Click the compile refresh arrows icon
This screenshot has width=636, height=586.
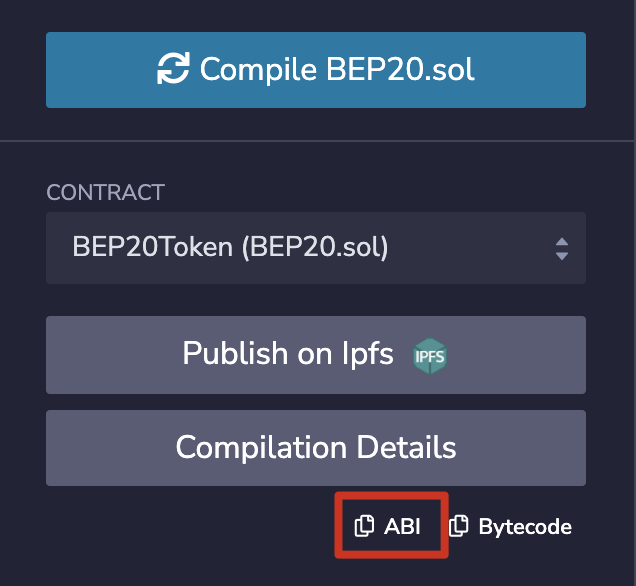tap(175, 69)
